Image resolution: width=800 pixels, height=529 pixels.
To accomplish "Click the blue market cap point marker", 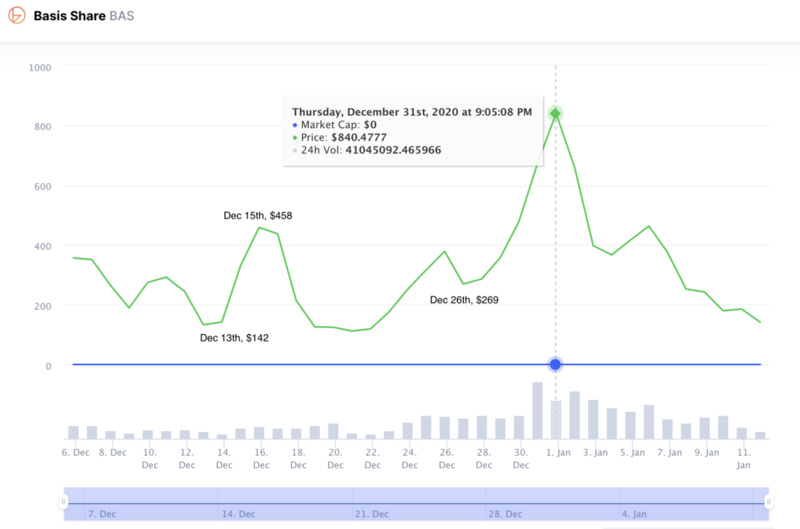I will click(x=555, y=364).
